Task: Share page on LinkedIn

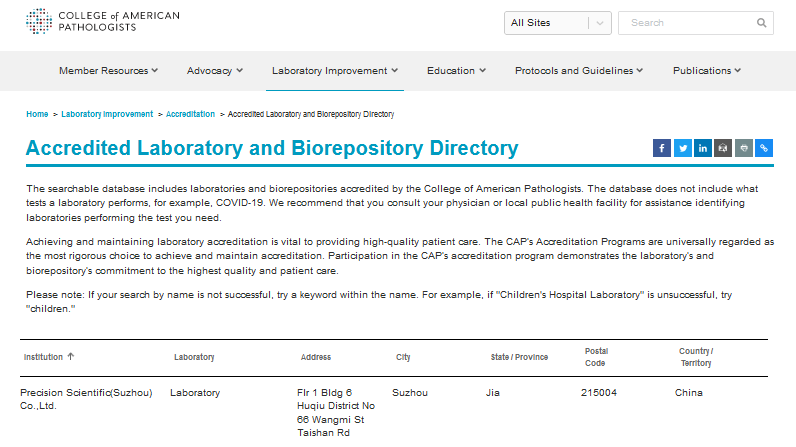Action: [x=703, y=148]
